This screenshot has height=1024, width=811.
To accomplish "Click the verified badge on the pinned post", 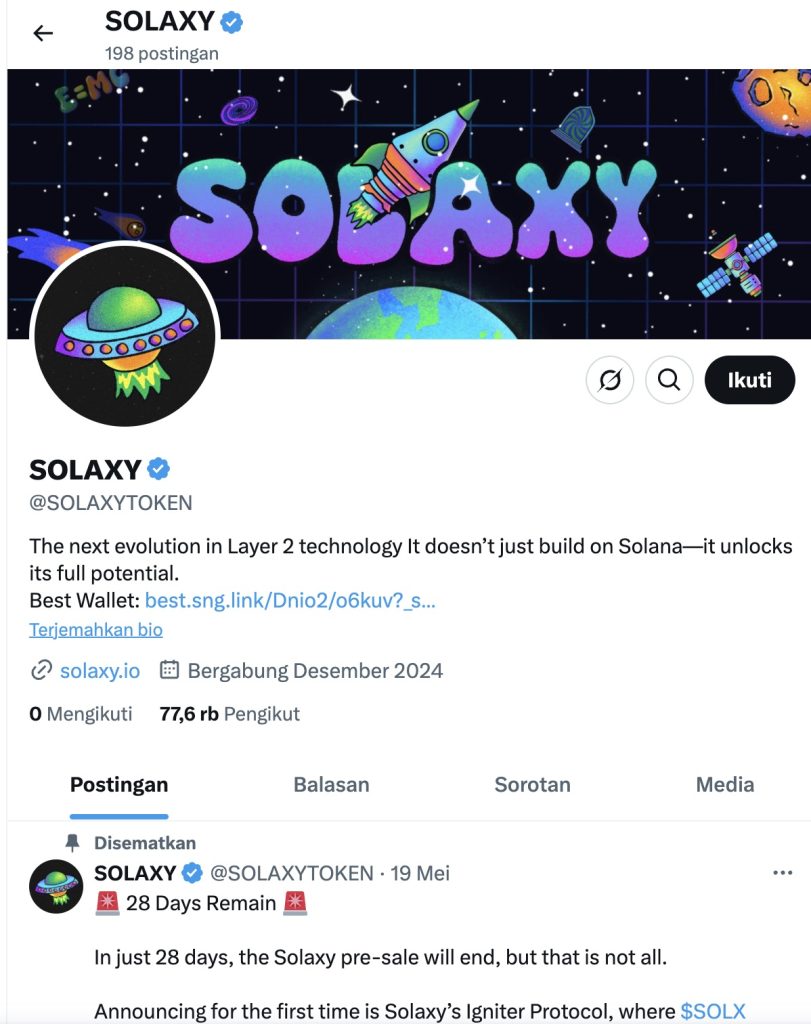I will point(191,873).
